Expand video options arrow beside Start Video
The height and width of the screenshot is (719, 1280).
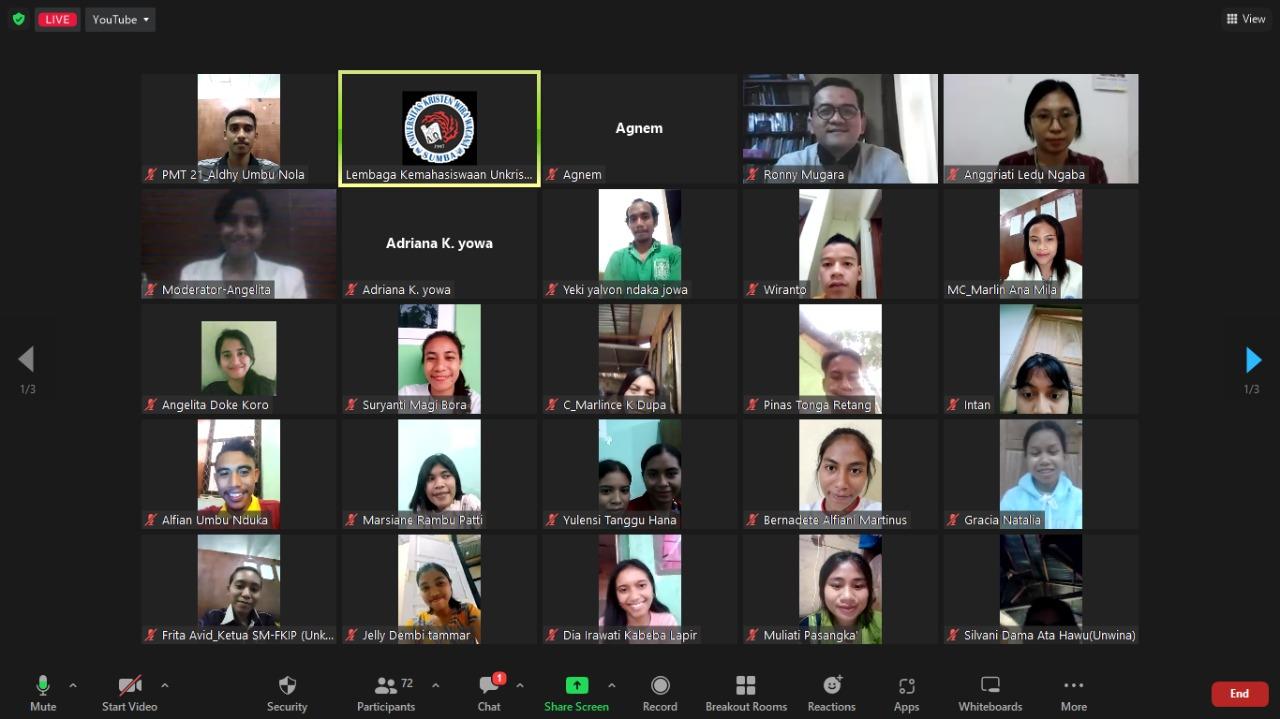165,685
